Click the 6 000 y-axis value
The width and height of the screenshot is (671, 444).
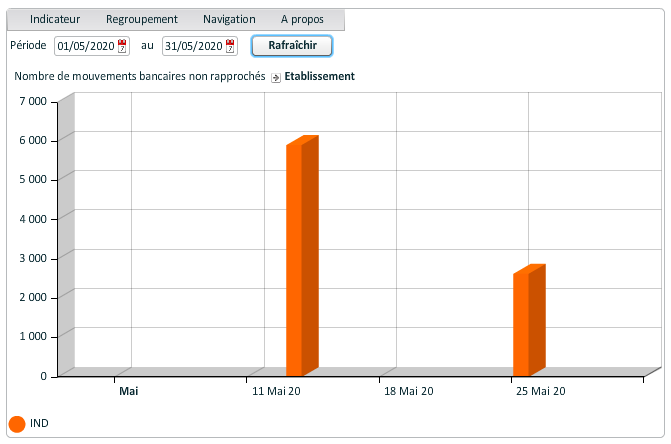click(33, 140)
